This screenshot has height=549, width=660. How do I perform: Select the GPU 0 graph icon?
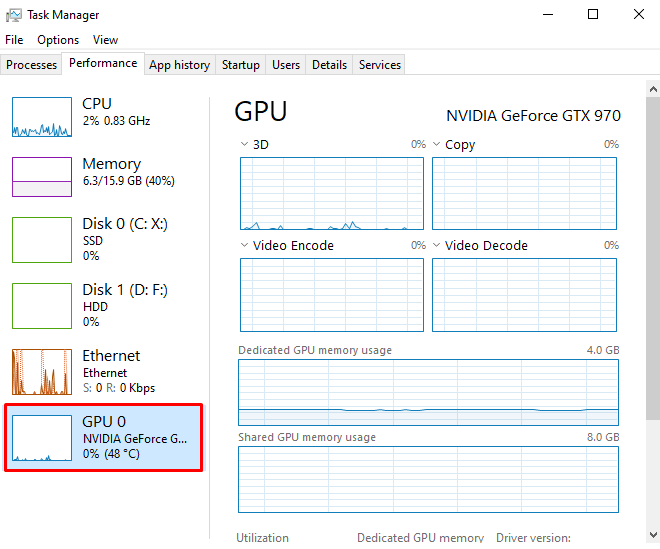pyautogui.click(x=42, y=438)
